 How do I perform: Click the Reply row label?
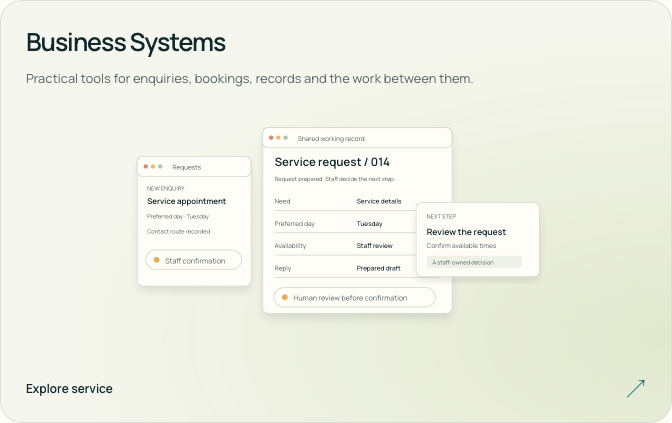tap(283, 268)
